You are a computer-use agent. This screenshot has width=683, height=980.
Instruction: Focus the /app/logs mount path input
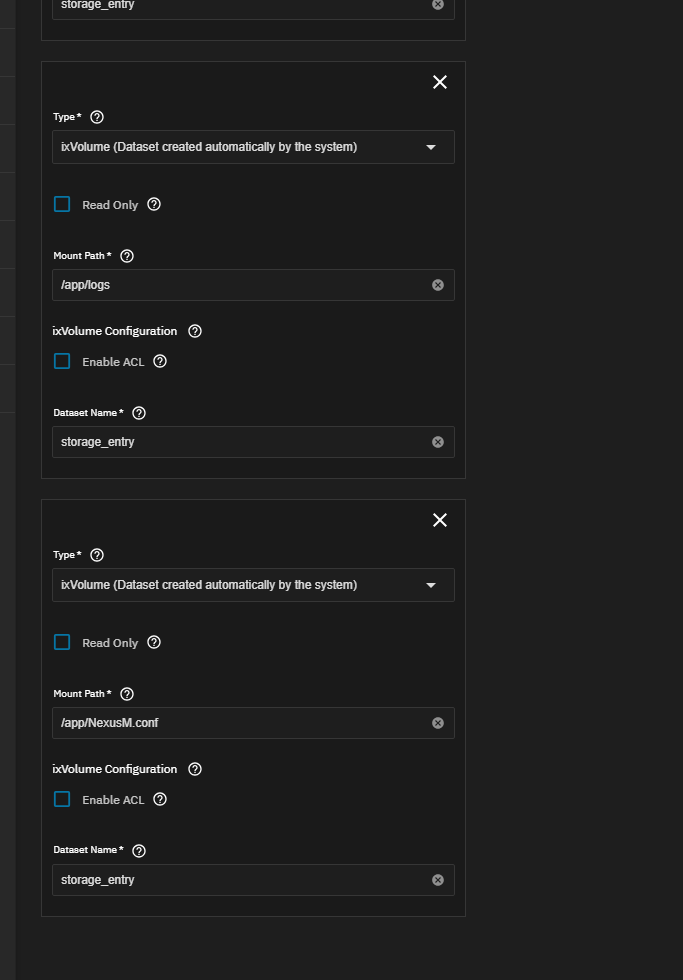click(x=241, y=285)
